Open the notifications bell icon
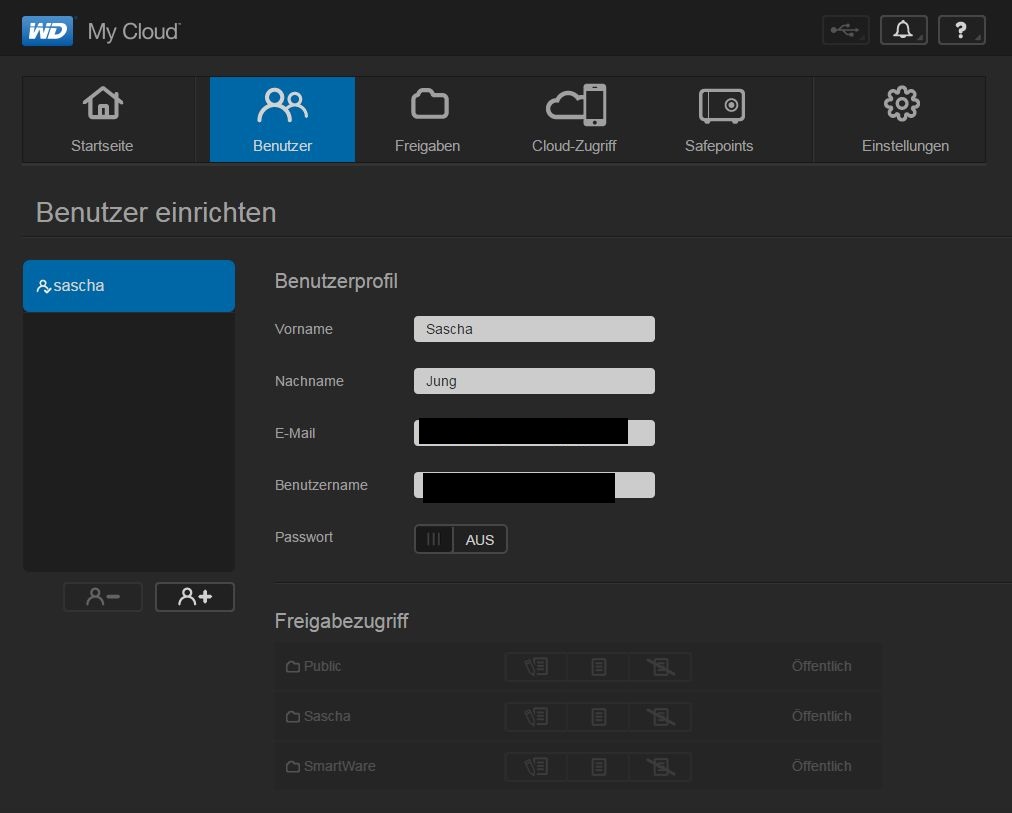1012x813 pixels. click(x=904, y=30)
